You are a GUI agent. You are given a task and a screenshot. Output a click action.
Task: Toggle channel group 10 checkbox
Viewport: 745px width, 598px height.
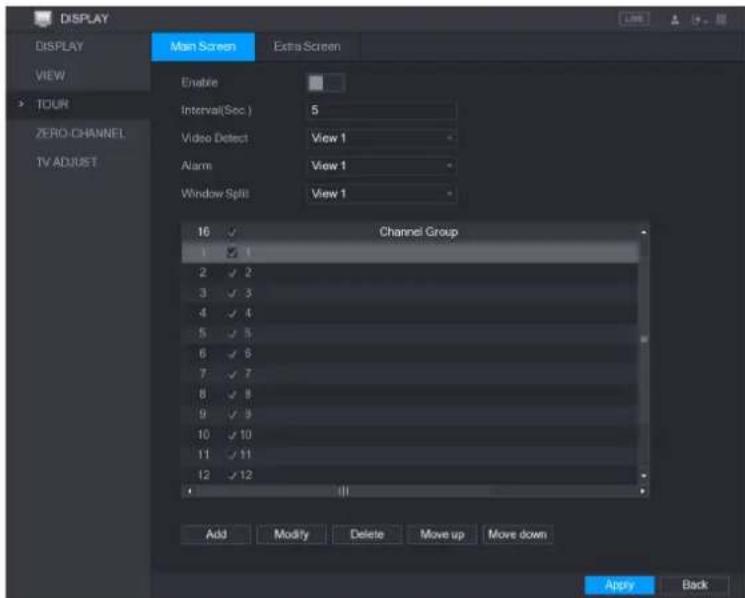coord(232,435)
